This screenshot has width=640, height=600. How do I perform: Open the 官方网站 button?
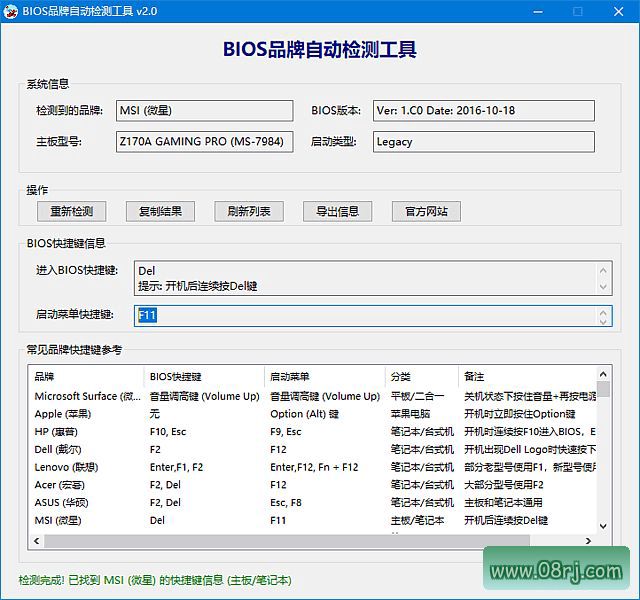427,211
